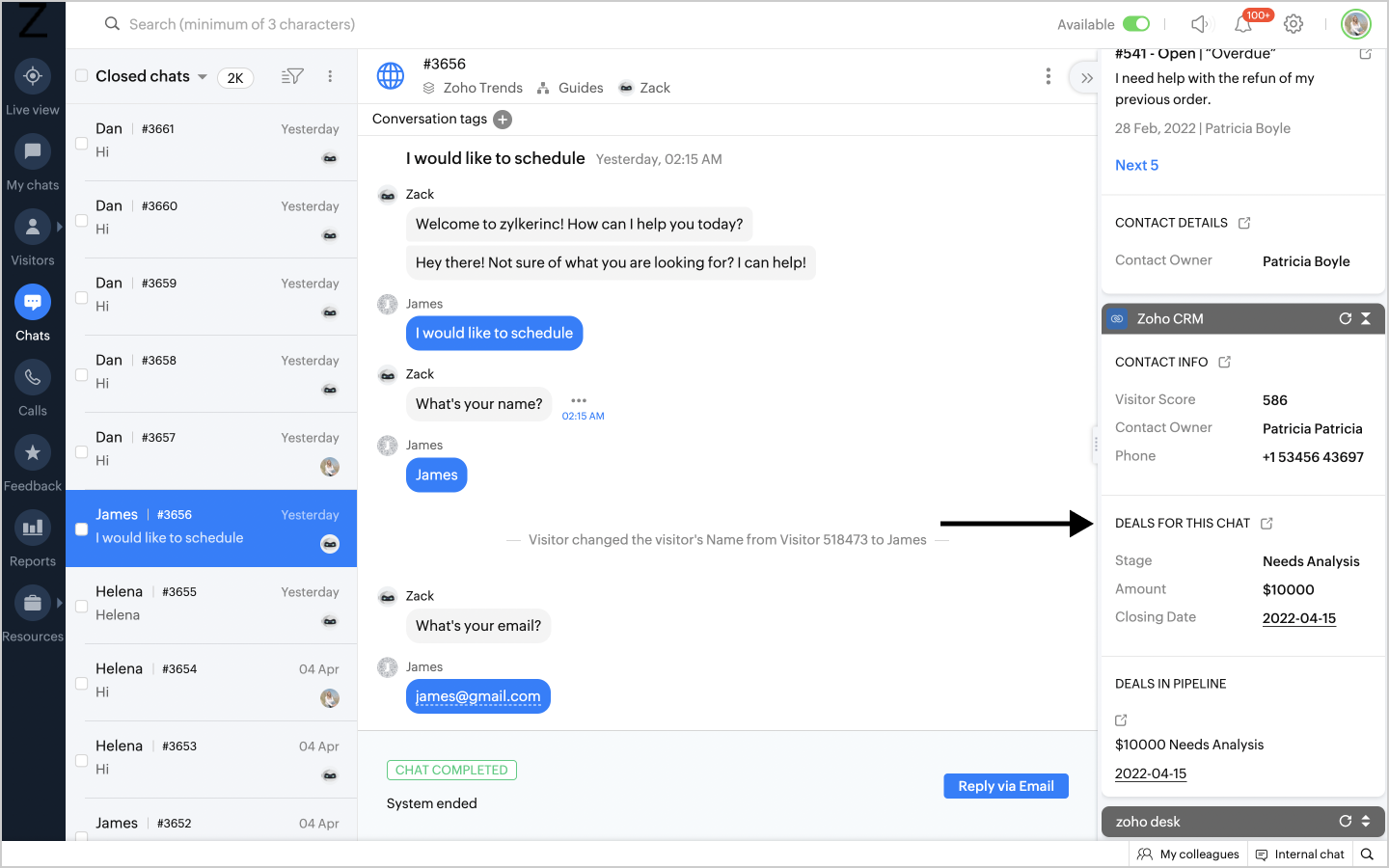Expand the Visitors submenu arrow
Screen dimensions: 1389x868
[60, 227]
